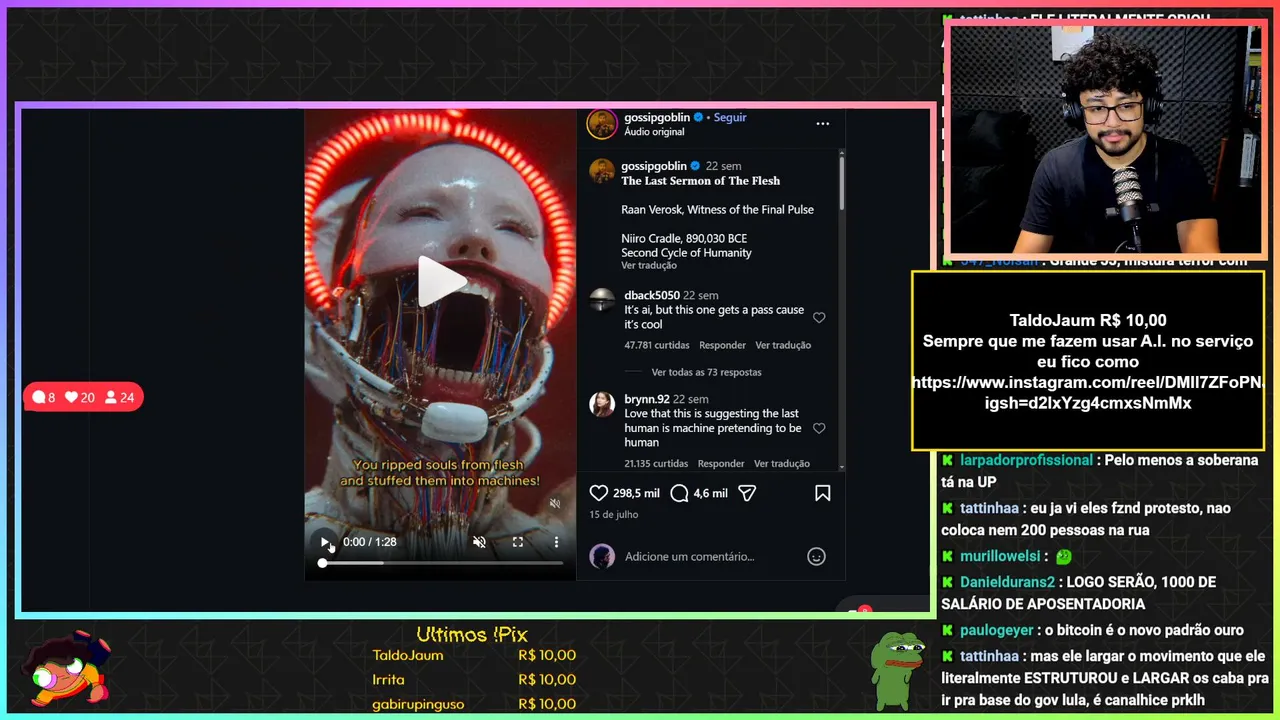The image size is (1280, 720).
Task: Click the 15 de julho post date
Action: click(x=613, y=514)
